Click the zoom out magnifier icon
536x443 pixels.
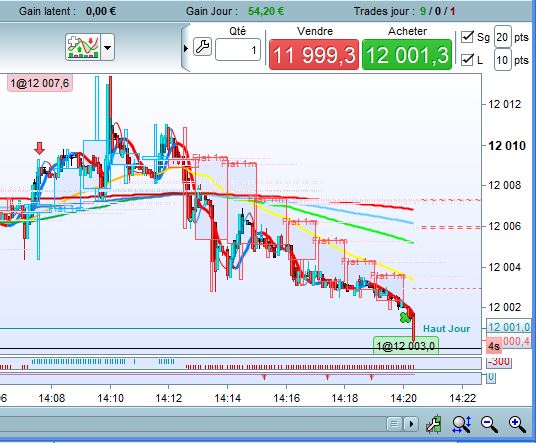pyautogui.click(x=489, y=424)
